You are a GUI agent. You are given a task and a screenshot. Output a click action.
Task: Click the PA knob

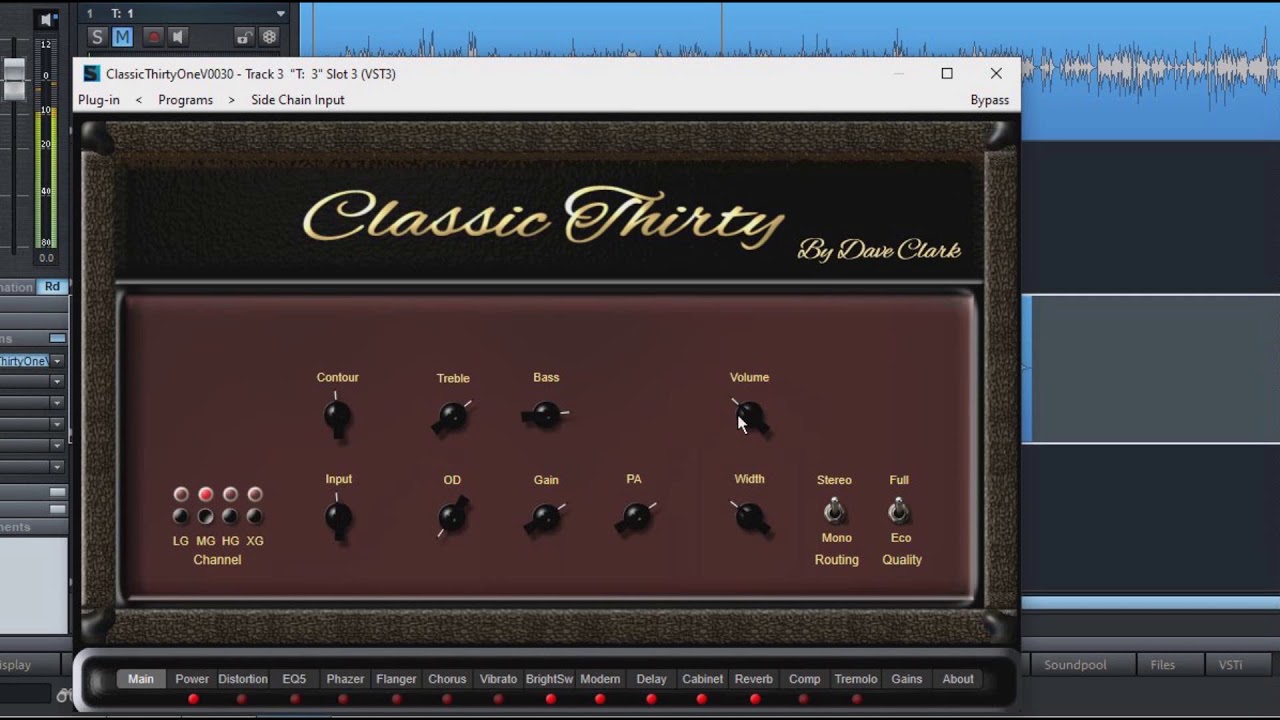(635, 517)
